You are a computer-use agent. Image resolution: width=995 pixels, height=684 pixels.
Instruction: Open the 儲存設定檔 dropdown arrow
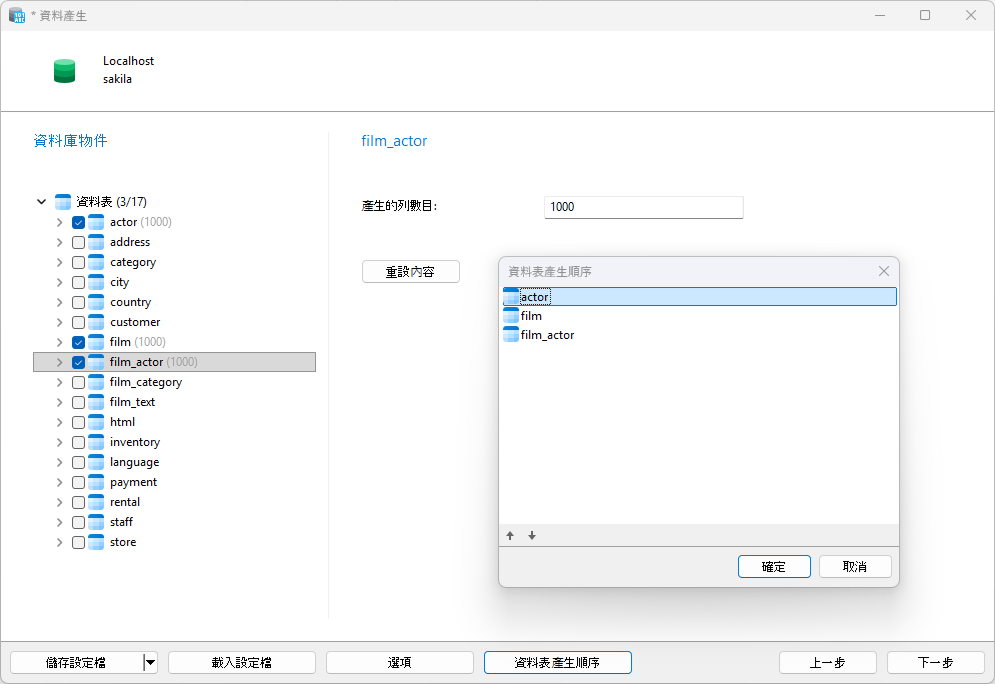pyautogui.click(x=150, y=662)
